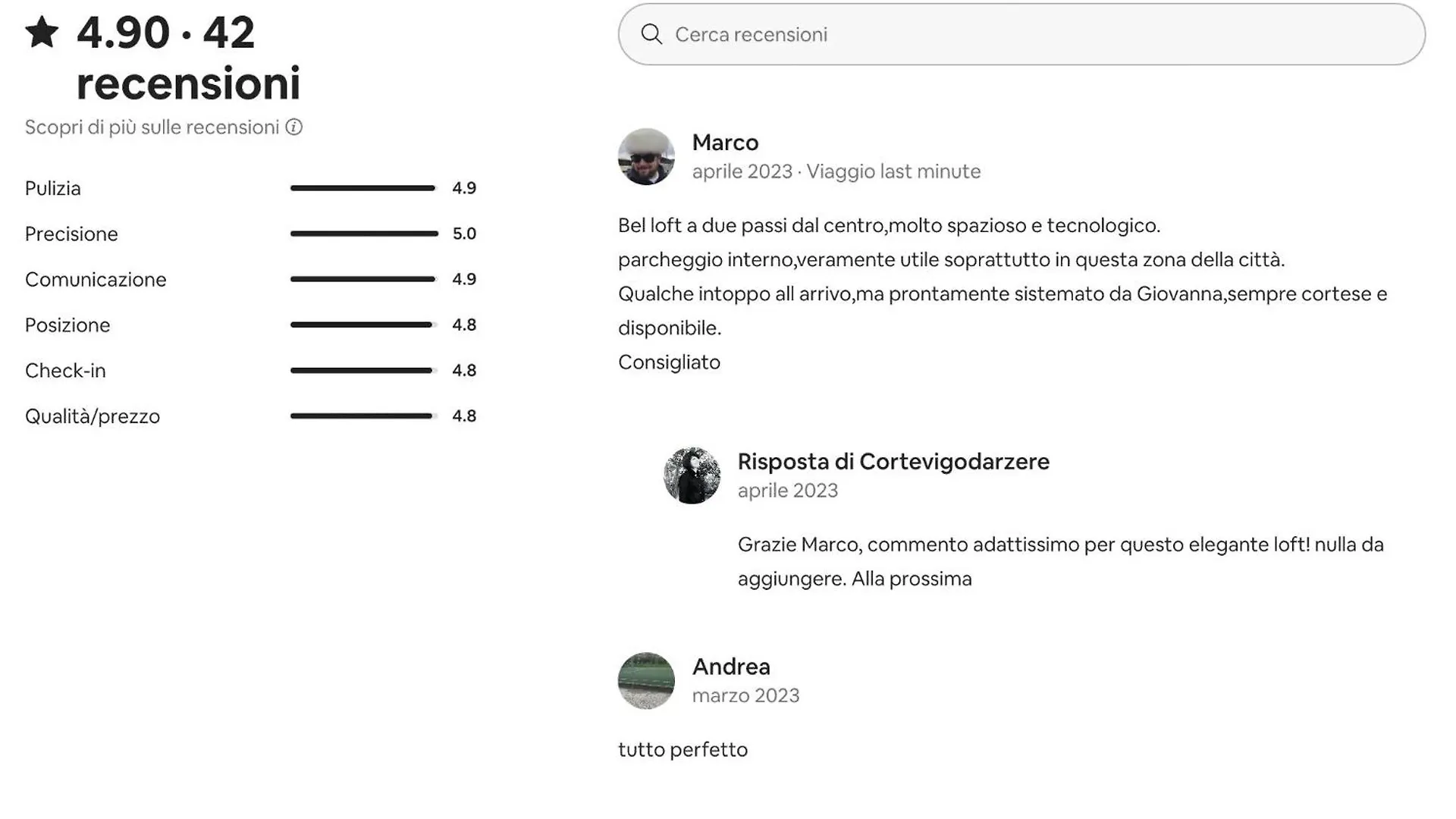
Task: Focus the Cerca recensioni search field
Action: coord(1021,34)
